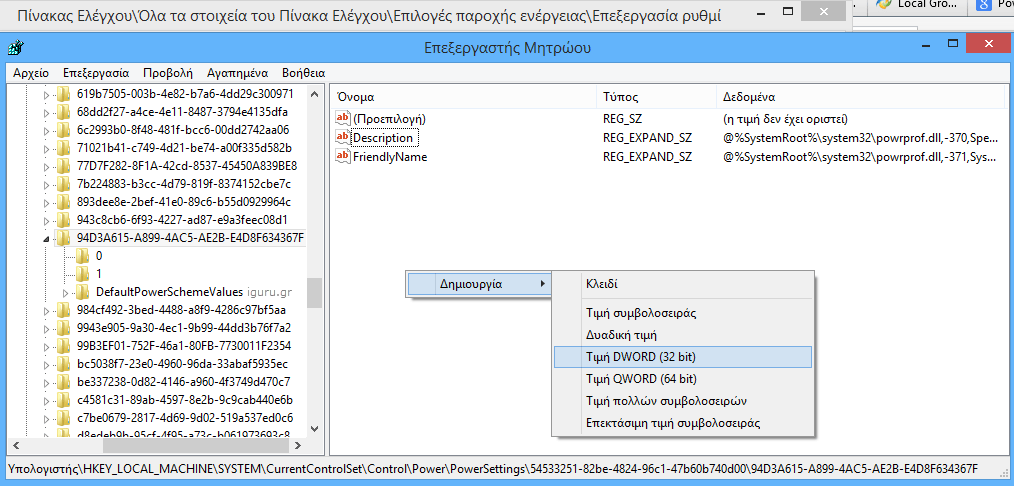Select Επεκτάσιμη τιμή συμβολοσειράς entry
This screenshot has height=486, width=1014.
click(683, 423)
